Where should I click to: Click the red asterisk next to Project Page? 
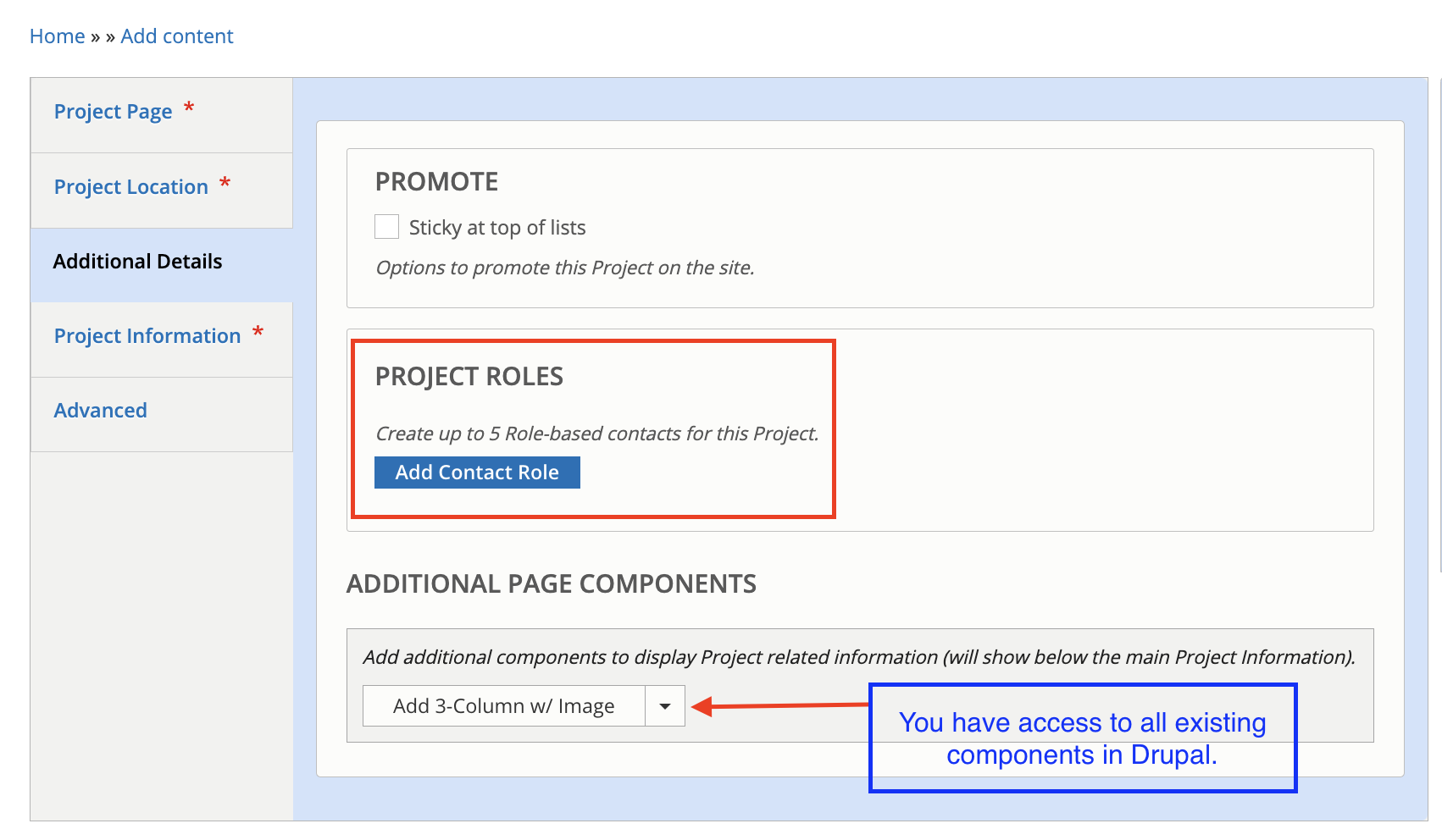[x=189, y=108]
